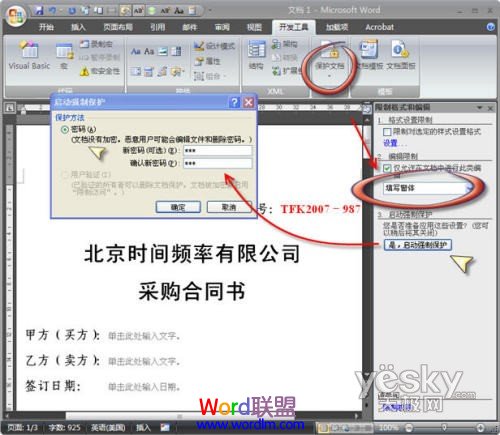The image size is (500, 435).
Task: Insert a date picker content control
Action: pos(149,71)
